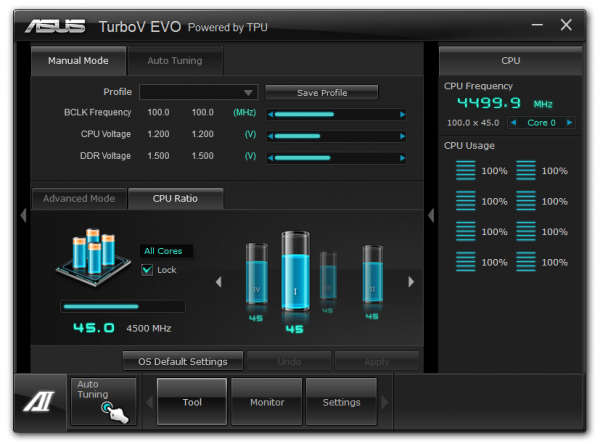Rotate core cylinders to the right

tap(411, 282)
